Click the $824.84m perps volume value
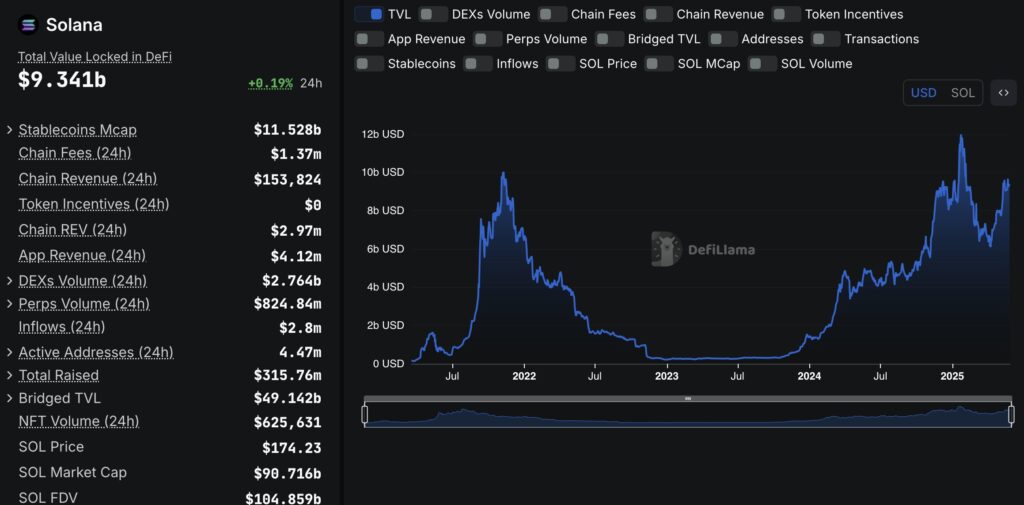 click(x=287, y=304)
